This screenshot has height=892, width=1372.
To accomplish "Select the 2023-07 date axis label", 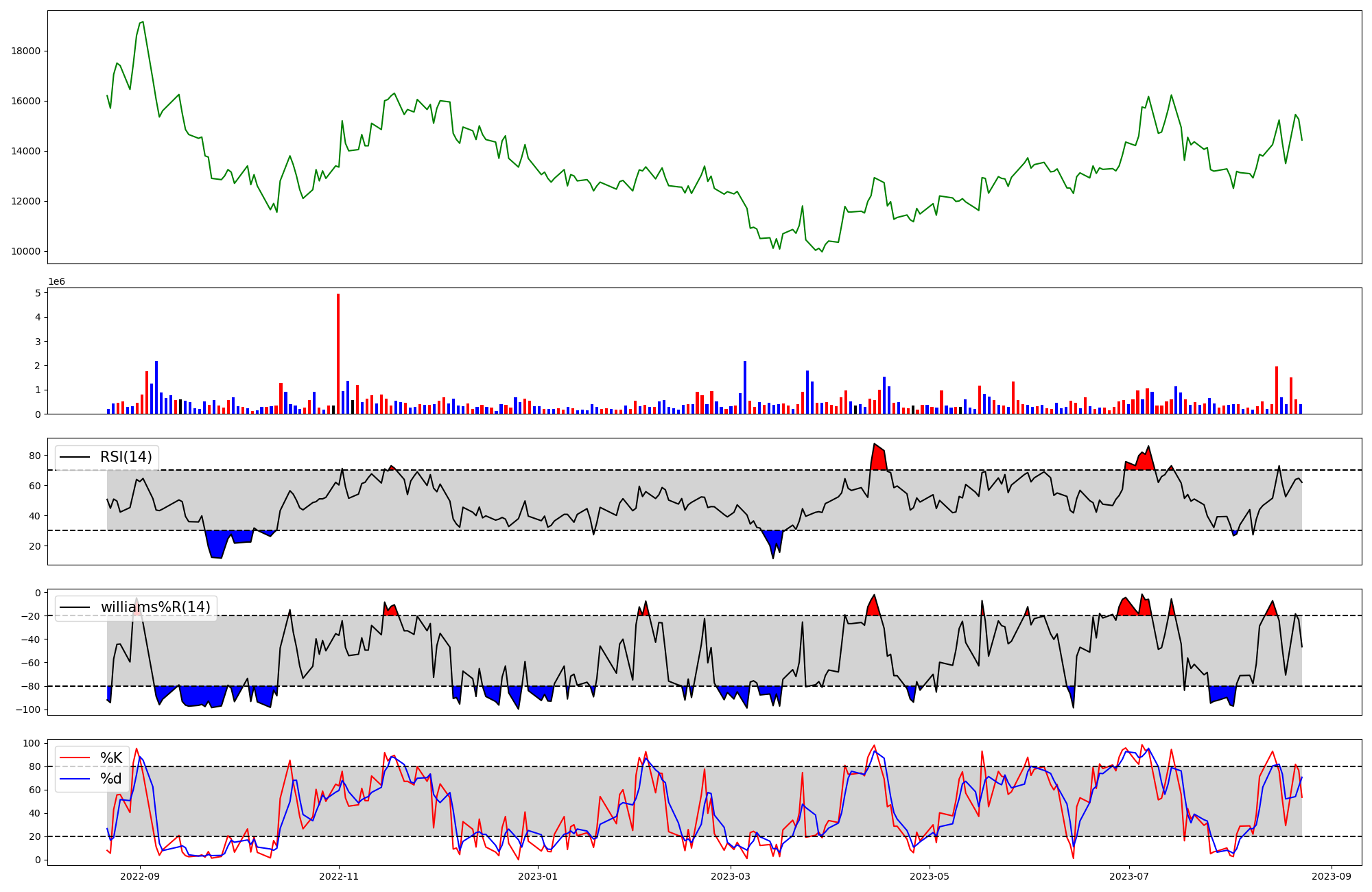I will (x=1128, y=876).
